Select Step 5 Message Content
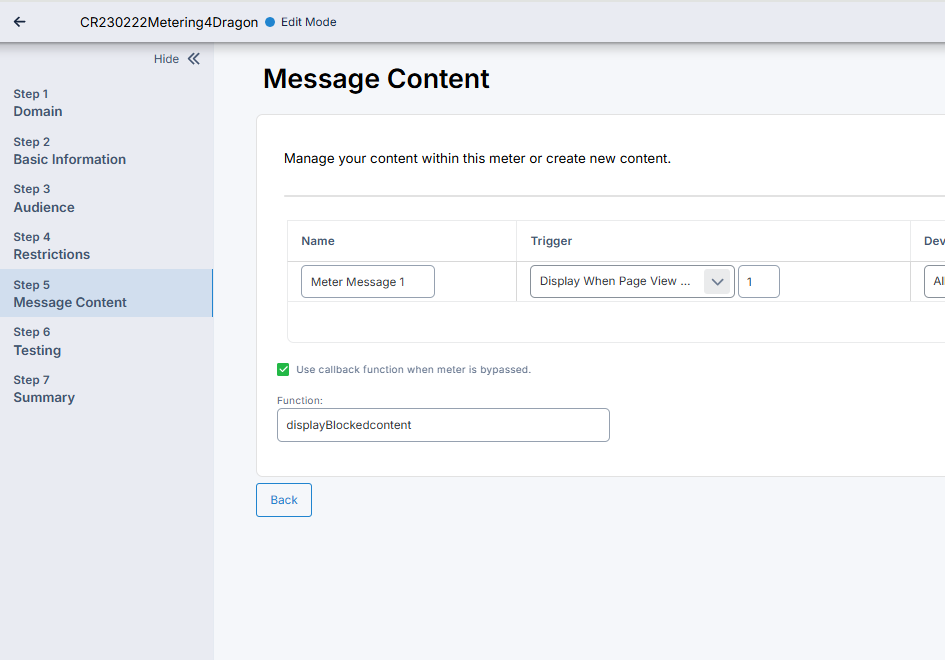Screen dimensions: 945x660 pyautogui.click(x=70, y=294)
